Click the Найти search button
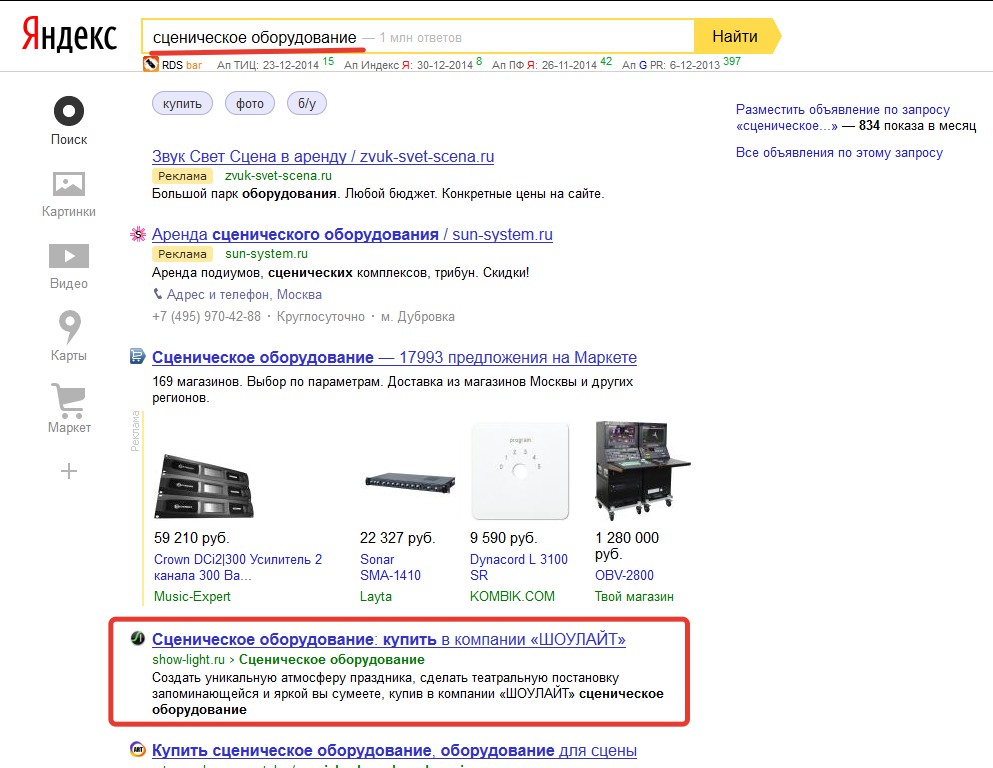 click(x=735, y=37)
